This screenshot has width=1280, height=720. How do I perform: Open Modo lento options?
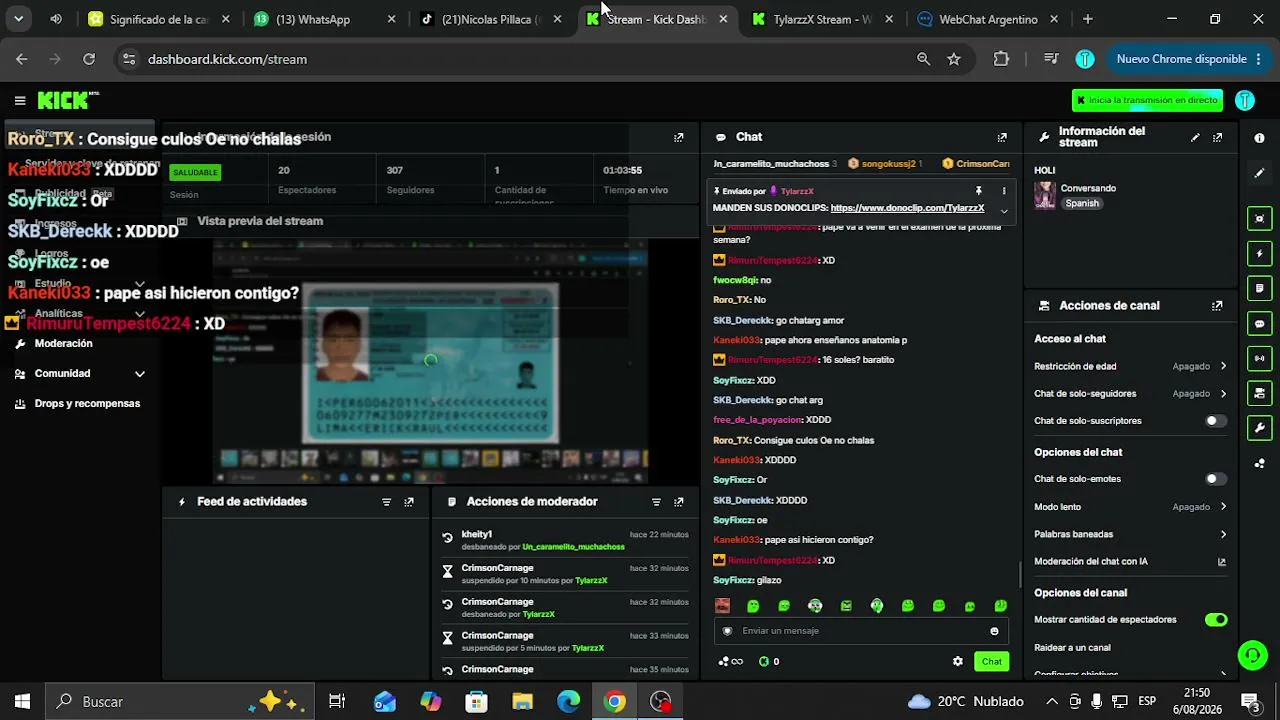(1130, 507)
